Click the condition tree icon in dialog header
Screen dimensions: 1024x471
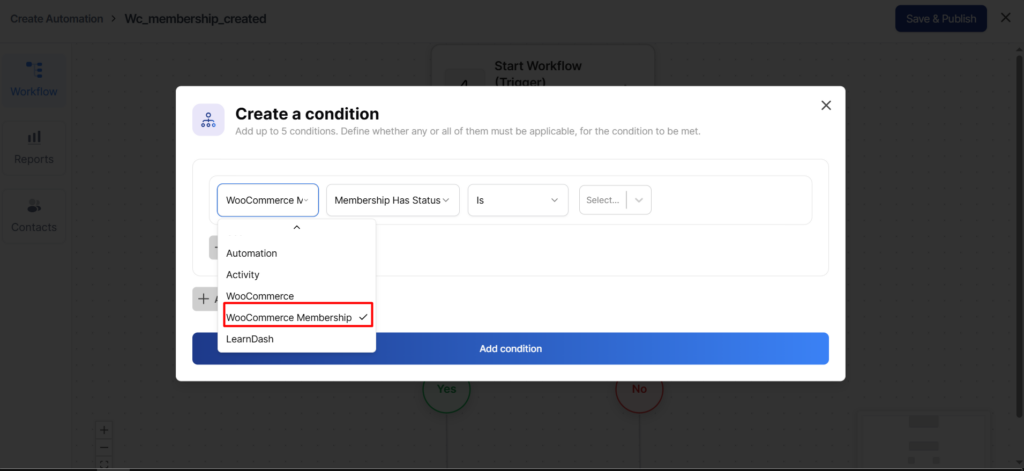coord(209,120)
